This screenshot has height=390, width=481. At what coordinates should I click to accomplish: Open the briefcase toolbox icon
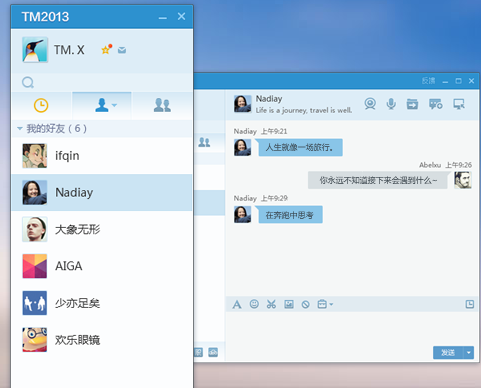tap(322, 304)
